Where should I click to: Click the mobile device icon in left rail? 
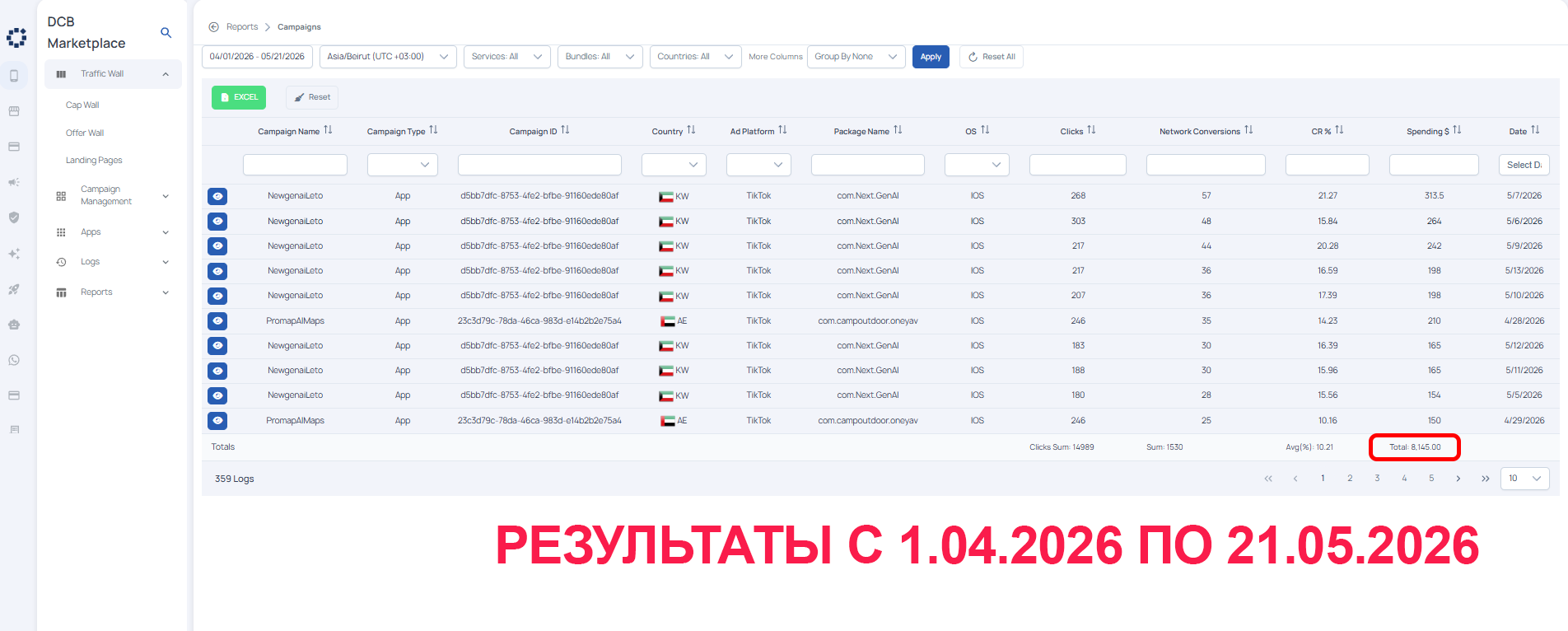14,76
